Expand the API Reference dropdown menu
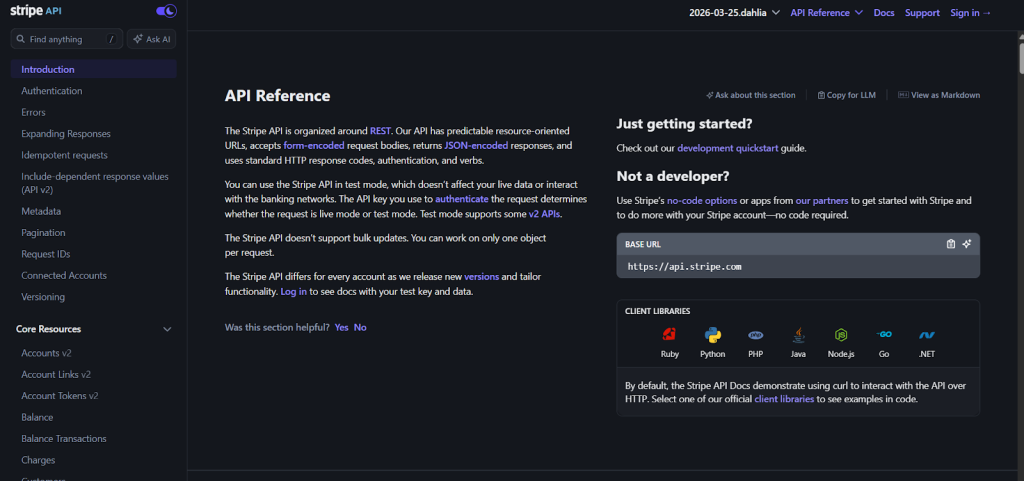The height and width of the screenshot is (481, 1024). click(826, 13)
